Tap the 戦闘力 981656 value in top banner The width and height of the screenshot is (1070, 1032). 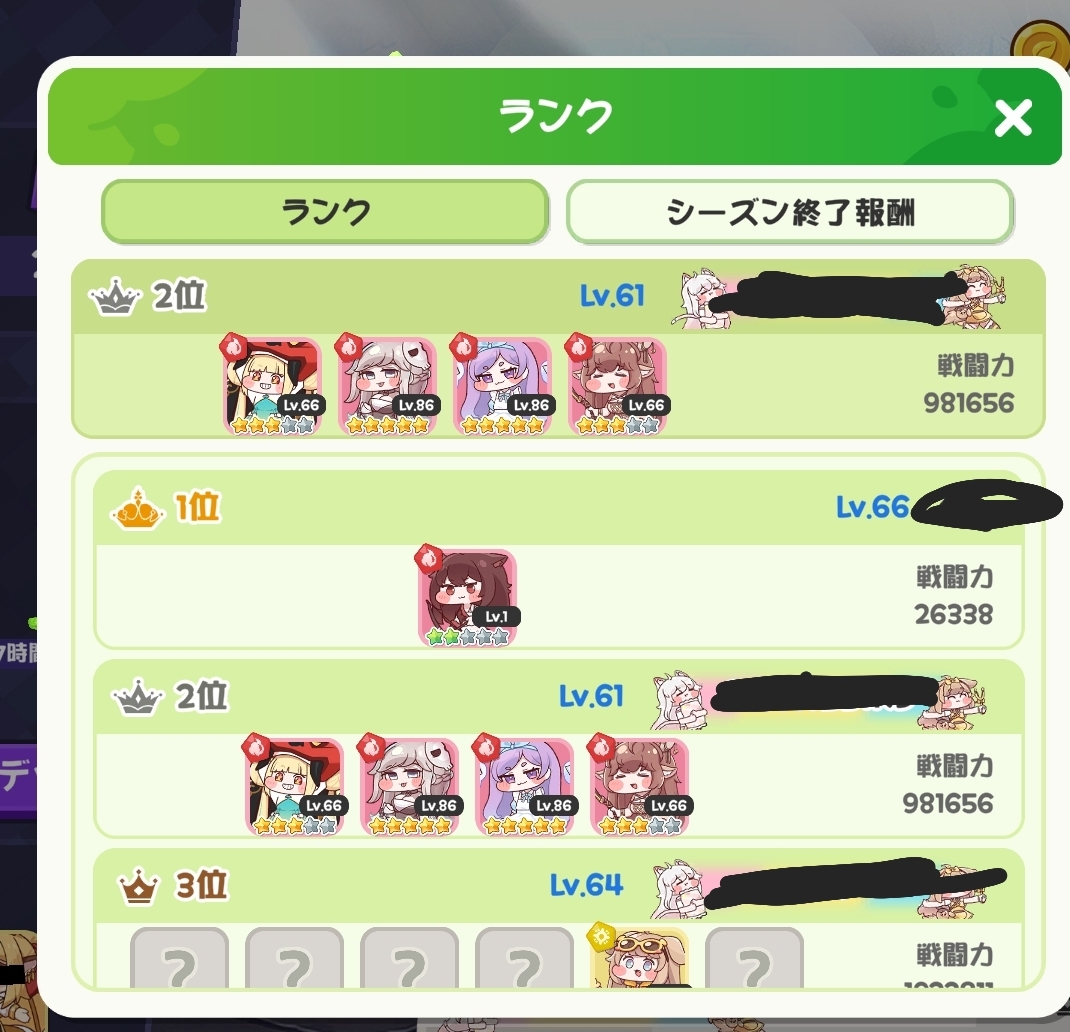[968, 403]
